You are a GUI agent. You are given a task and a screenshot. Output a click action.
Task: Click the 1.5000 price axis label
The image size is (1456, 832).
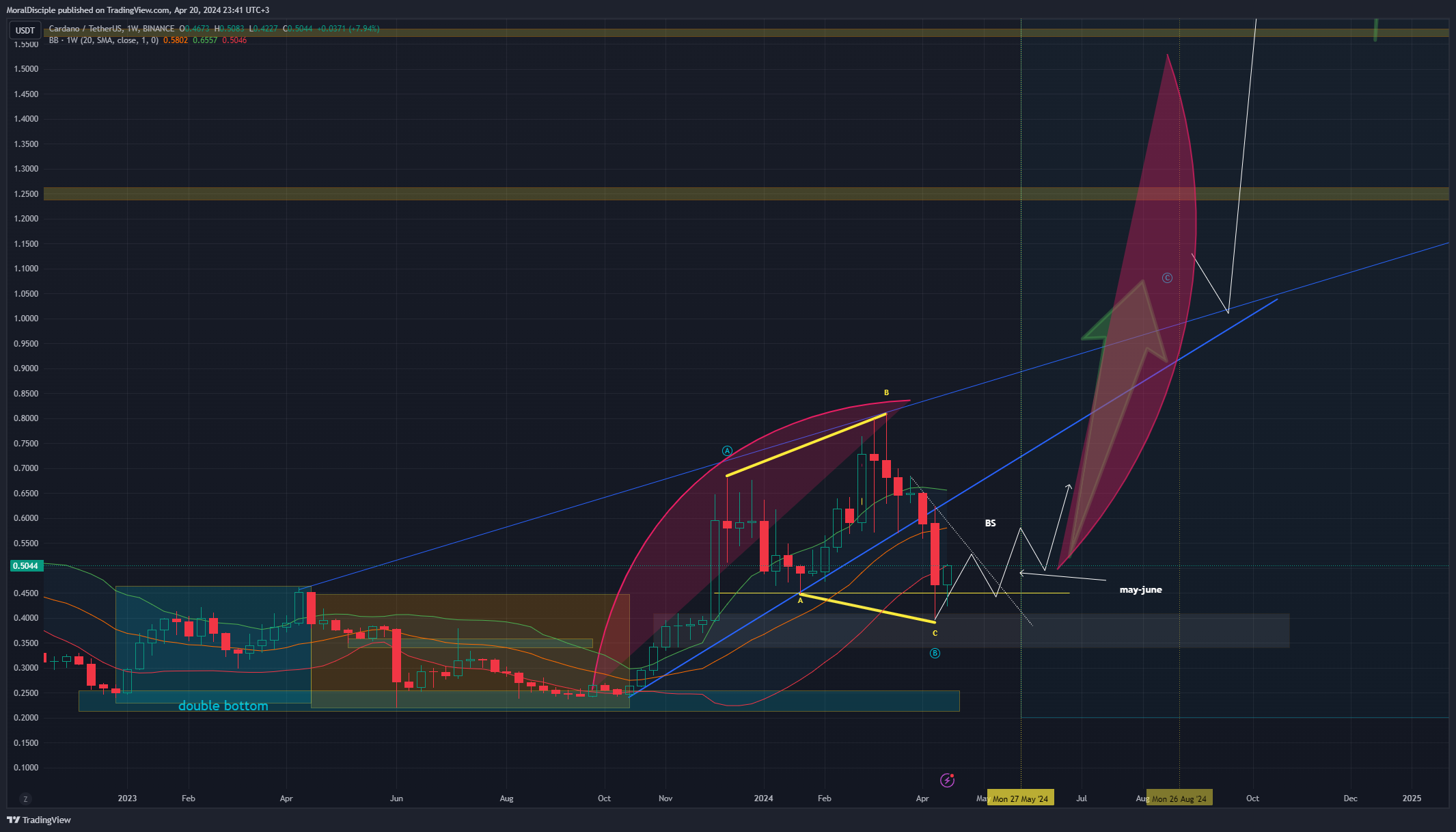point(26,69)
